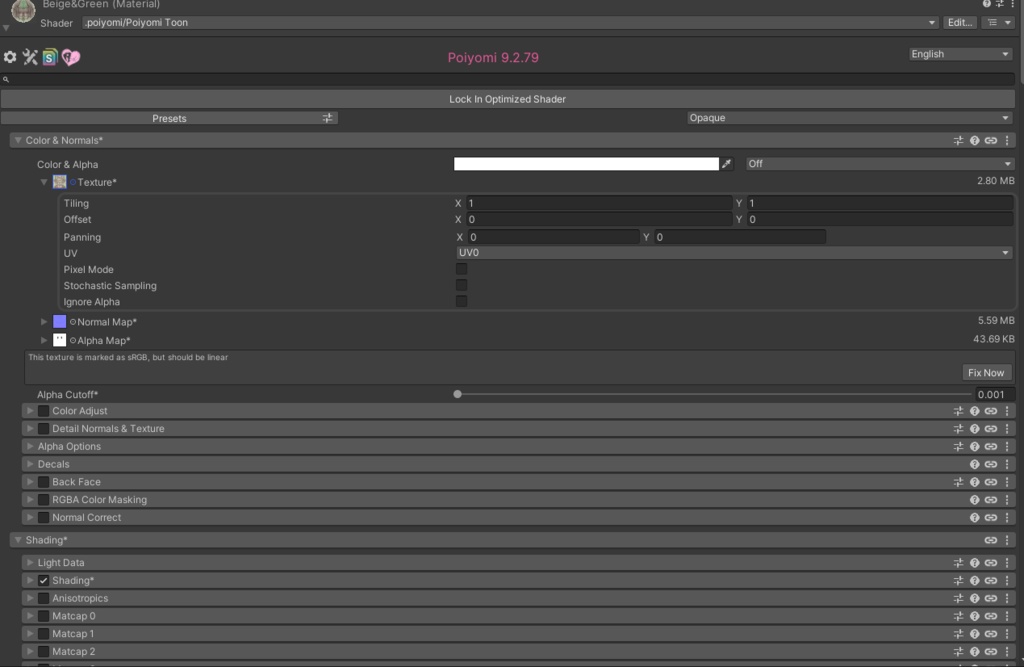Screen dimensions: 1024x667
Task: Open the Poiyomi settings gear icon
Action: (x=10, y=57)
